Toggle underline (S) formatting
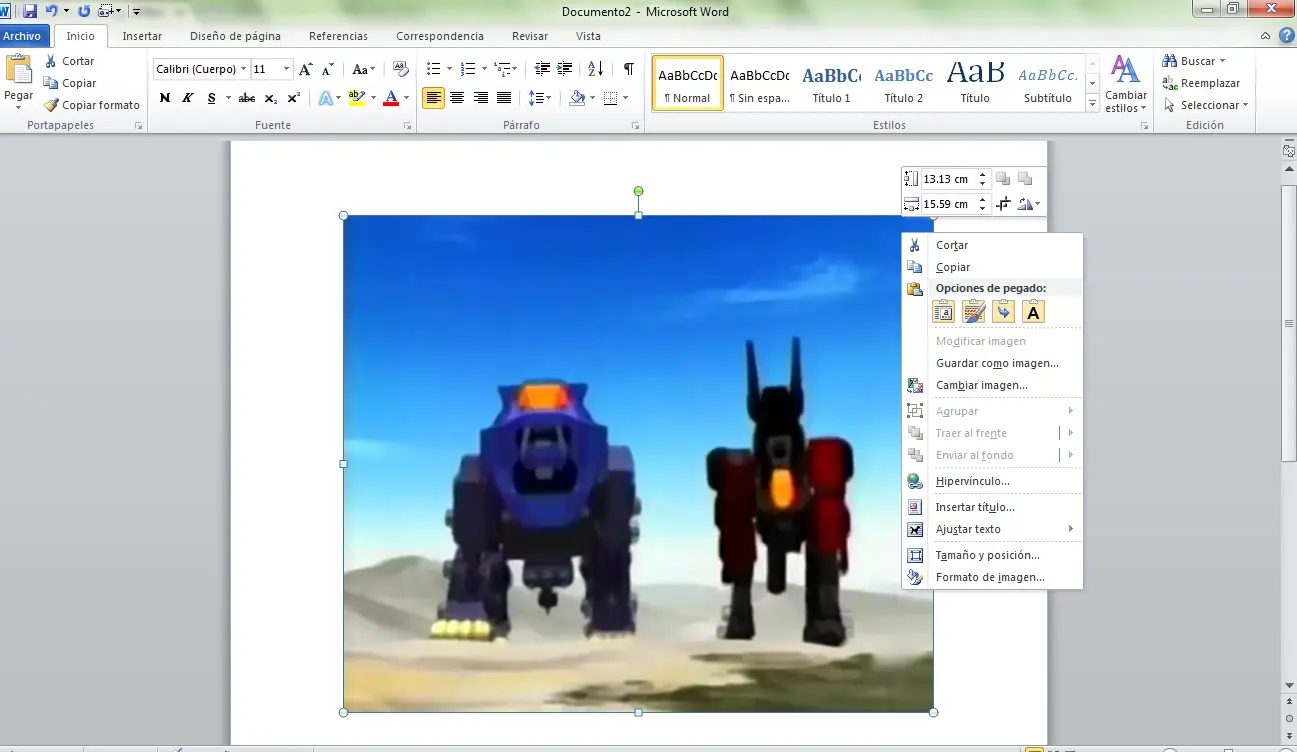1297x752 pixels. (211, 98)
